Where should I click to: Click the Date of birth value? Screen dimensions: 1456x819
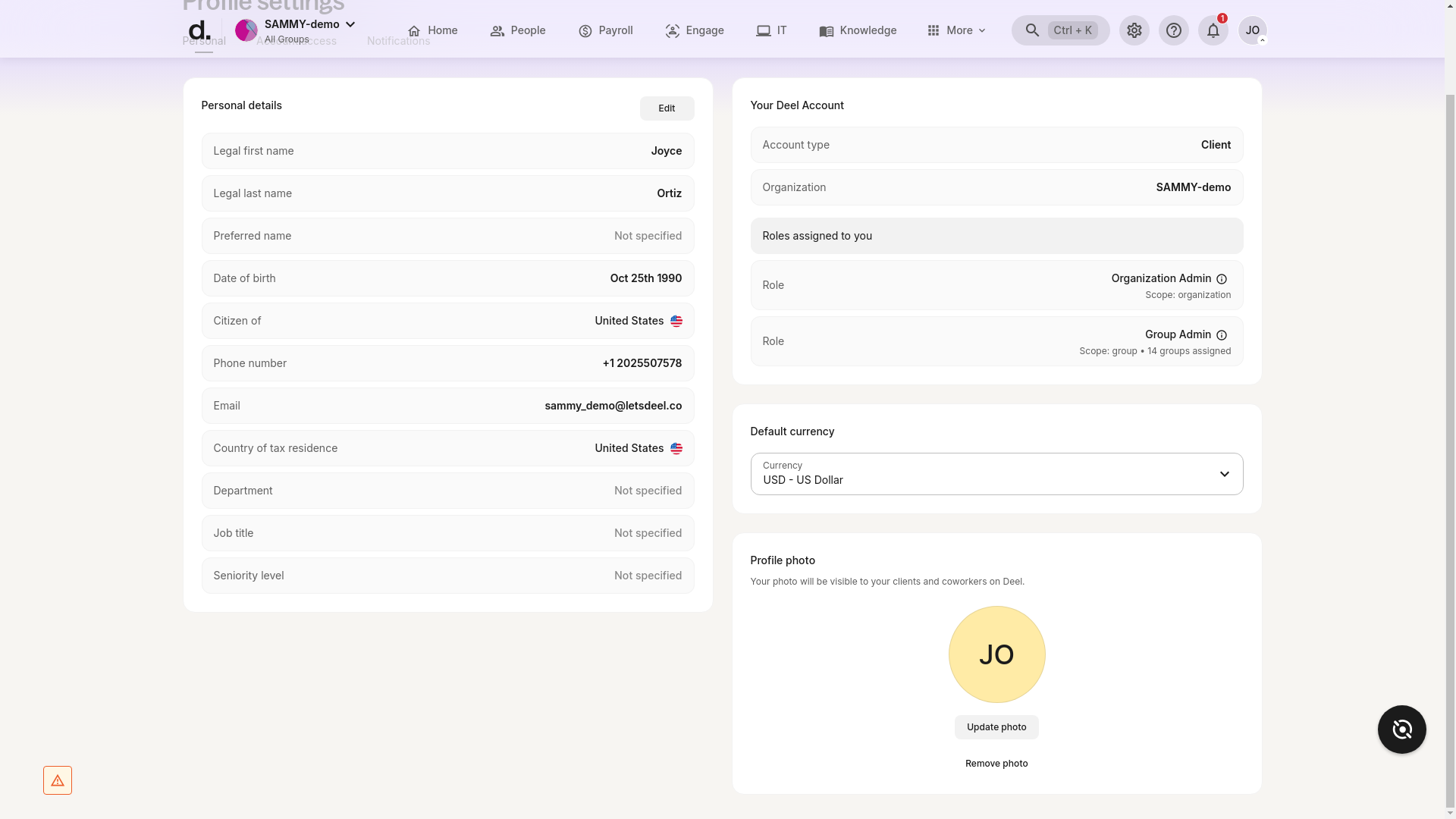[645, 278]
